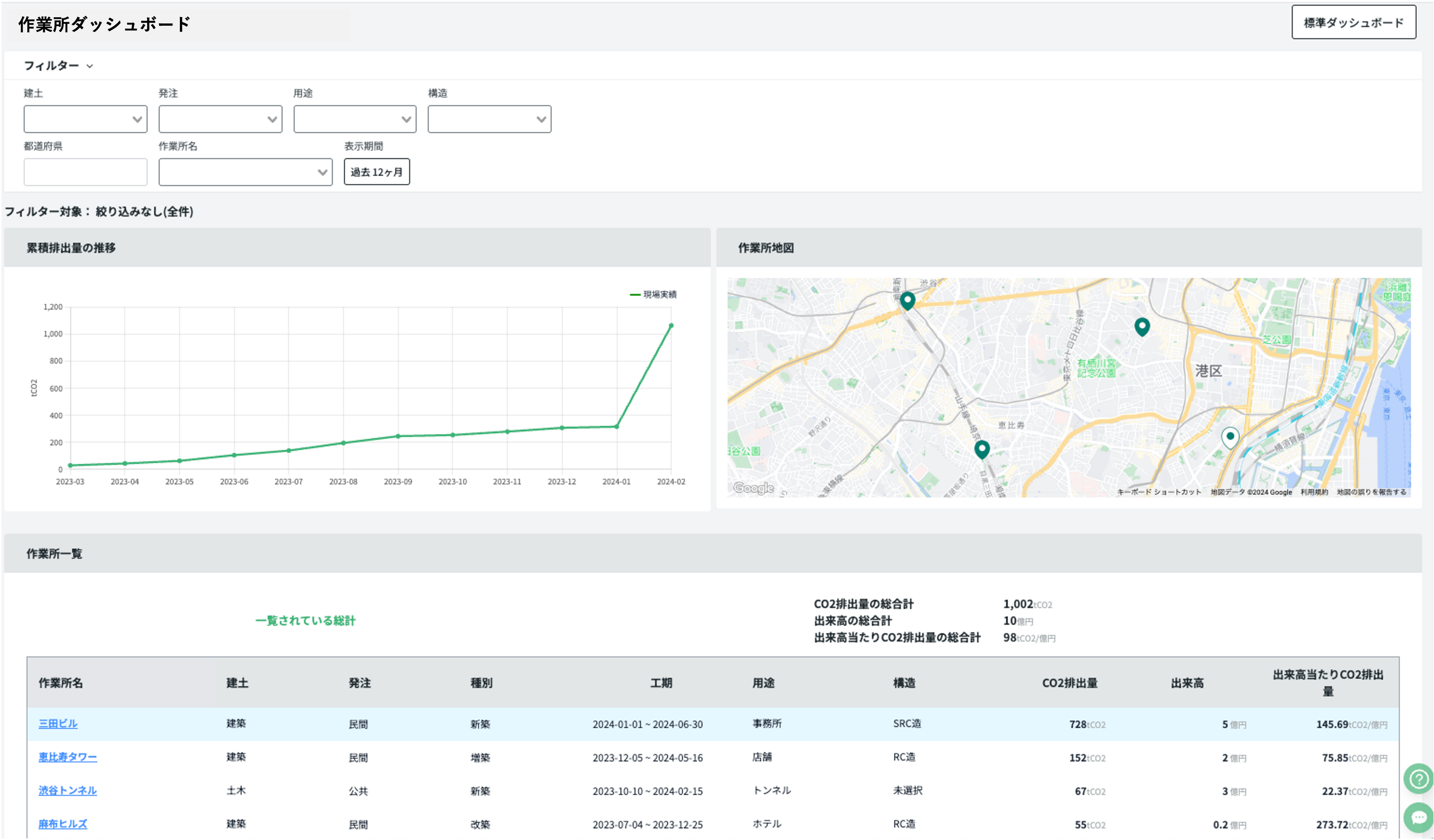The width and height of the screenshot is (1434, 840).
Task: Click the 都道府県 input field
Action: 85,172
